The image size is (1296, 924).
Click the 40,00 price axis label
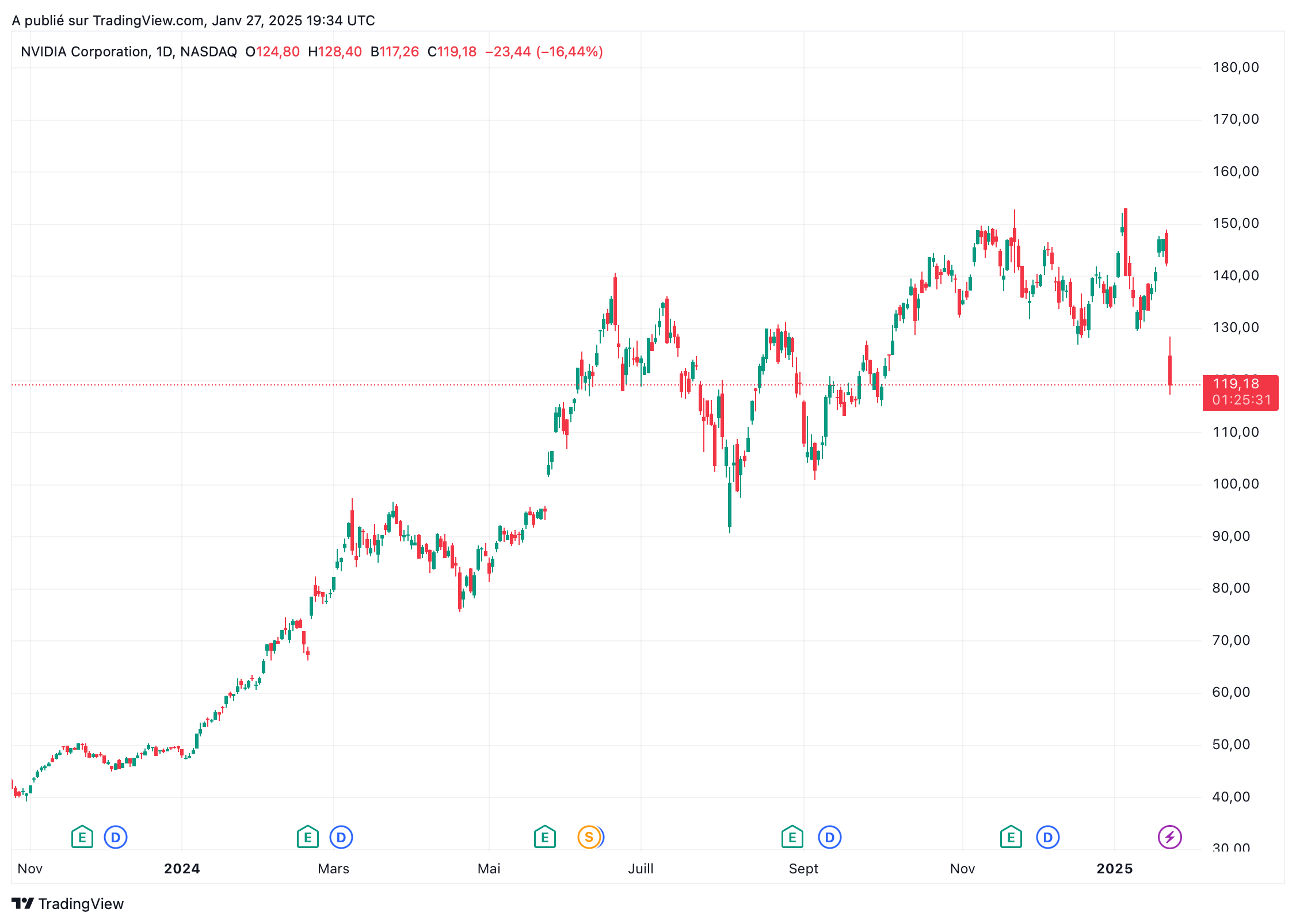click(1231, 797)
